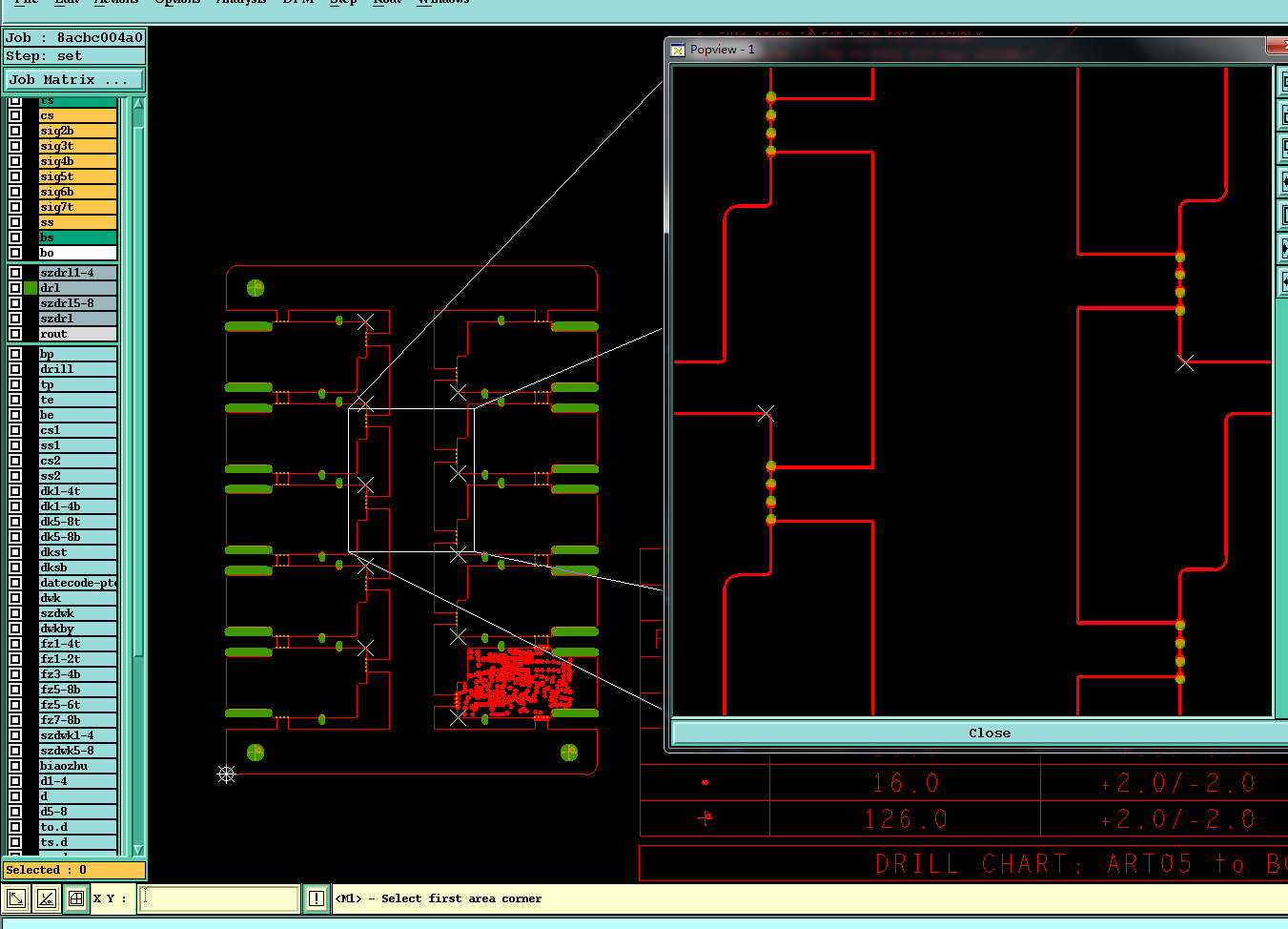The width and height of the screenshot is (1288, 929).
Task: Select layer szdrl5-8 in the layer list
Action: coord(77,303)
